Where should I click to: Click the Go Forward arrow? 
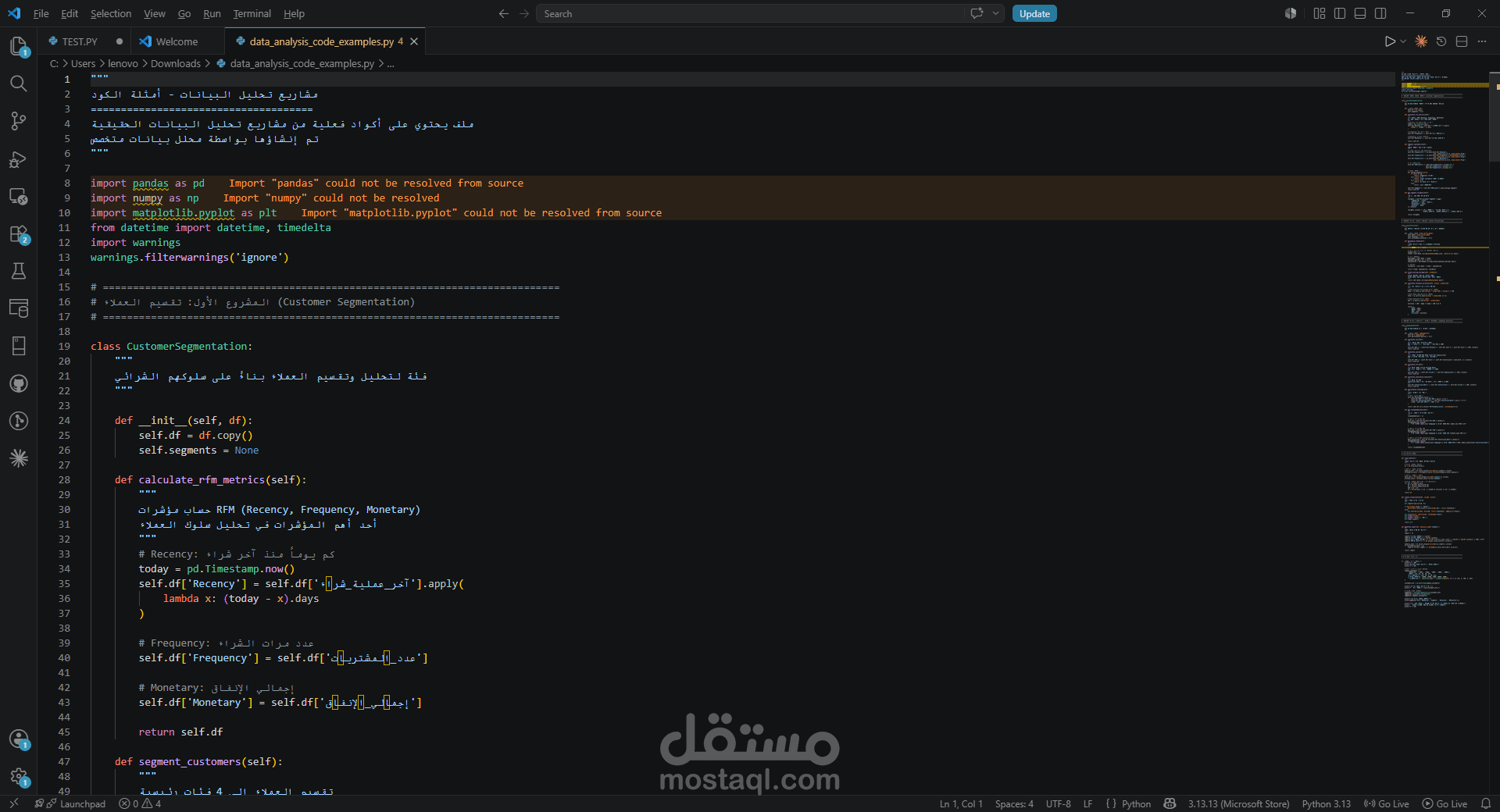tap(524, 13)
